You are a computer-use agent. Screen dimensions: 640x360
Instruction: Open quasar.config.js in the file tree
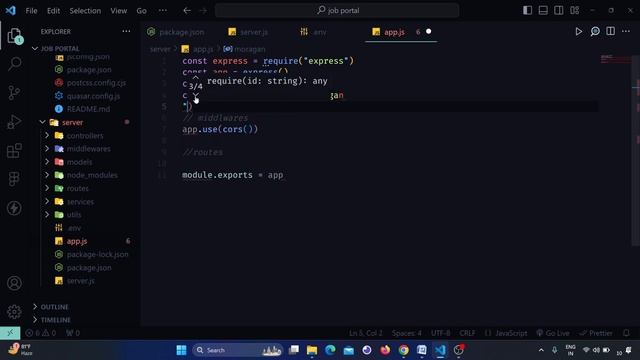(x=93, y=96)
